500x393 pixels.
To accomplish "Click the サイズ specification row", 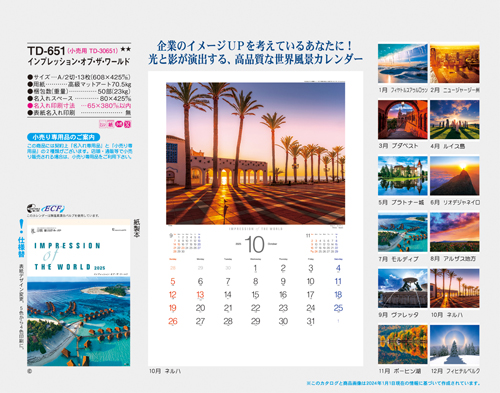I will coord(79,77).
